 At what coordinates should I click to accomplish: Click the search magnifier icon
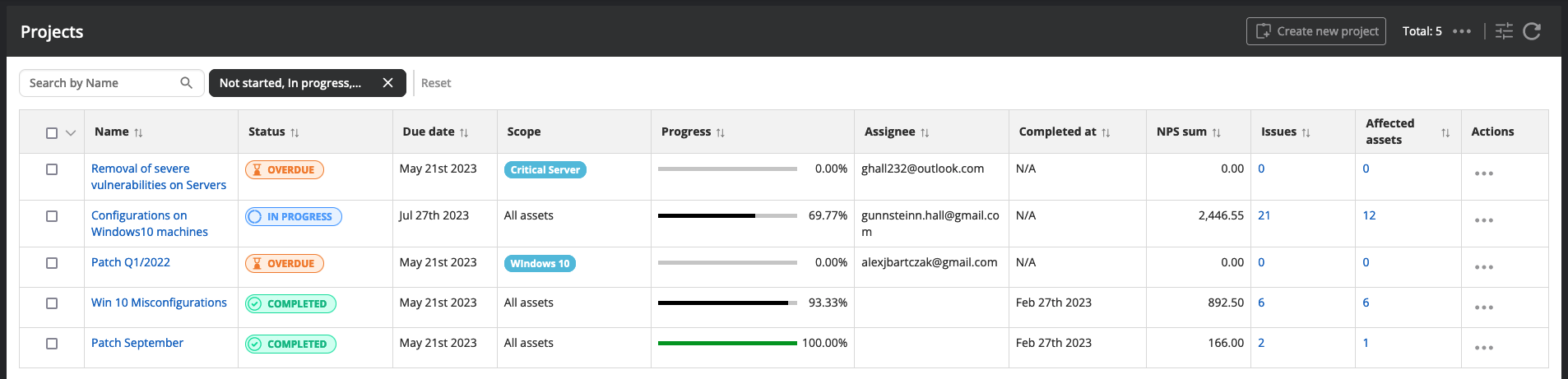[x=187, y=83]
